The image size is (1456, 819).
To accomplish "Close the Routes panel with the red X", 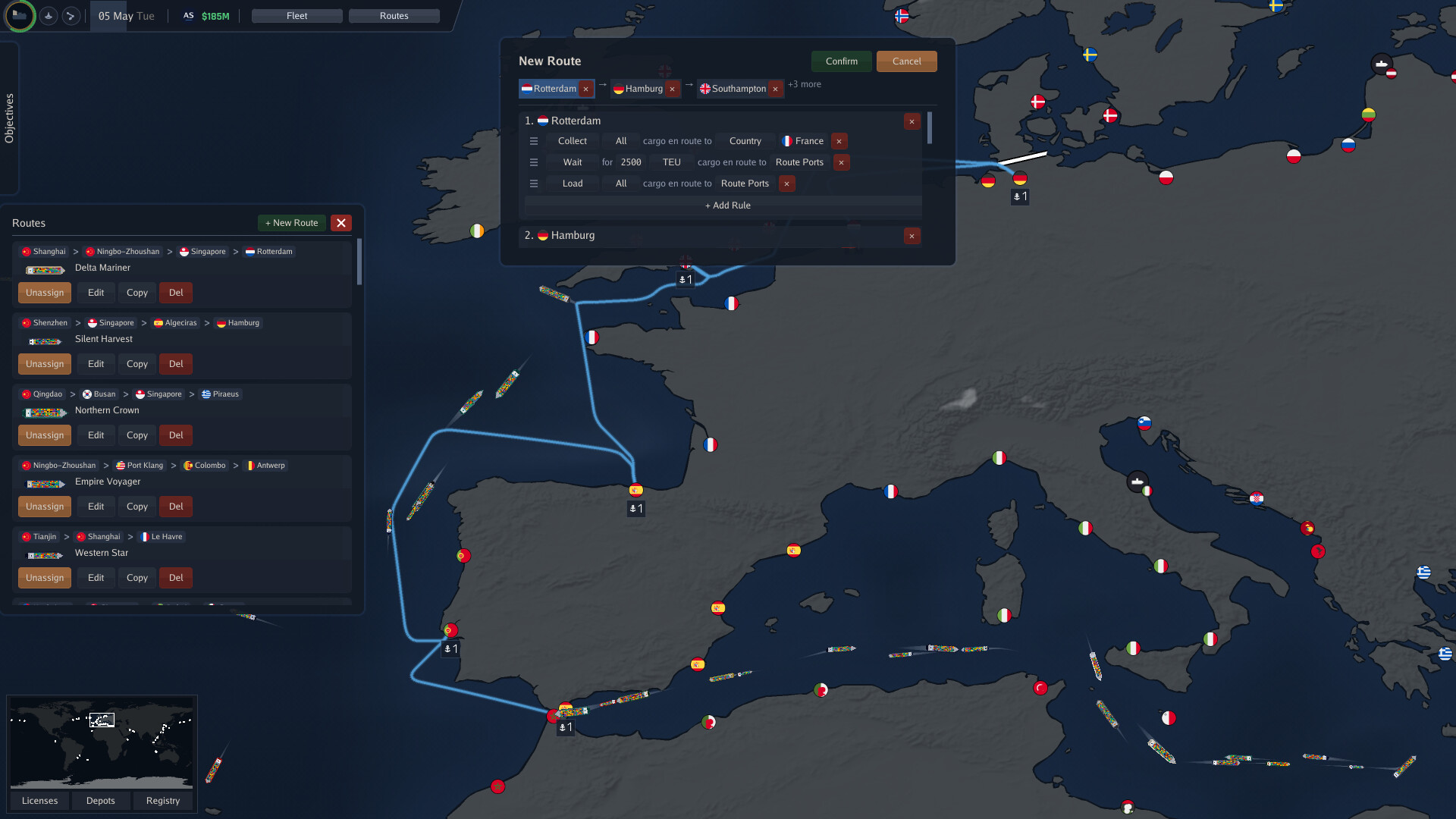I will [341, 223].
